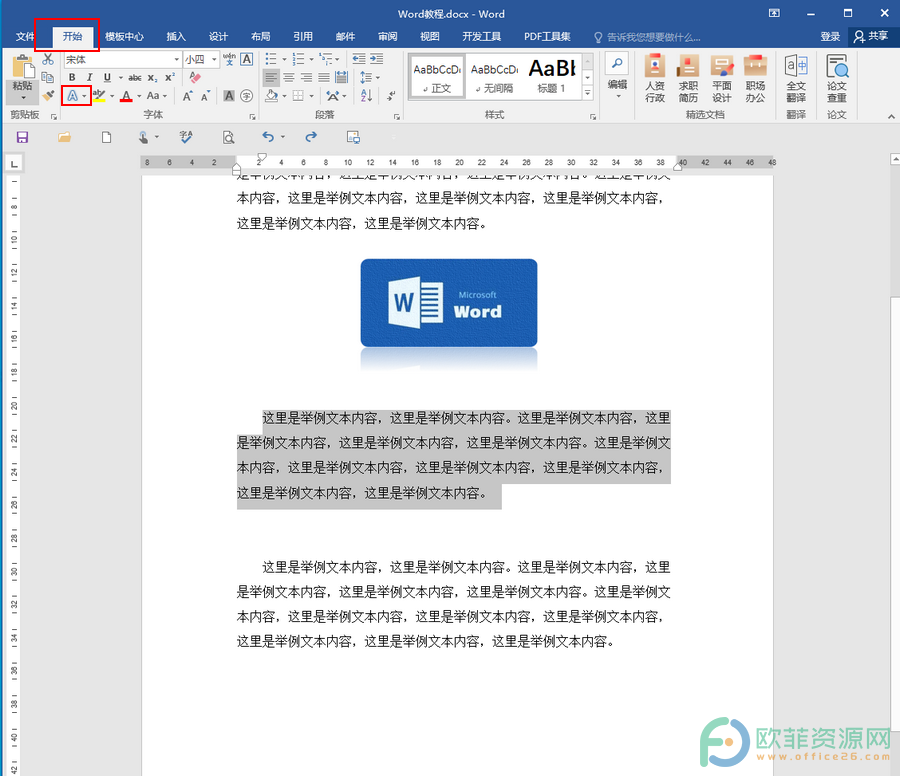
Task: Toggle character shading
Action: (229, 96)
